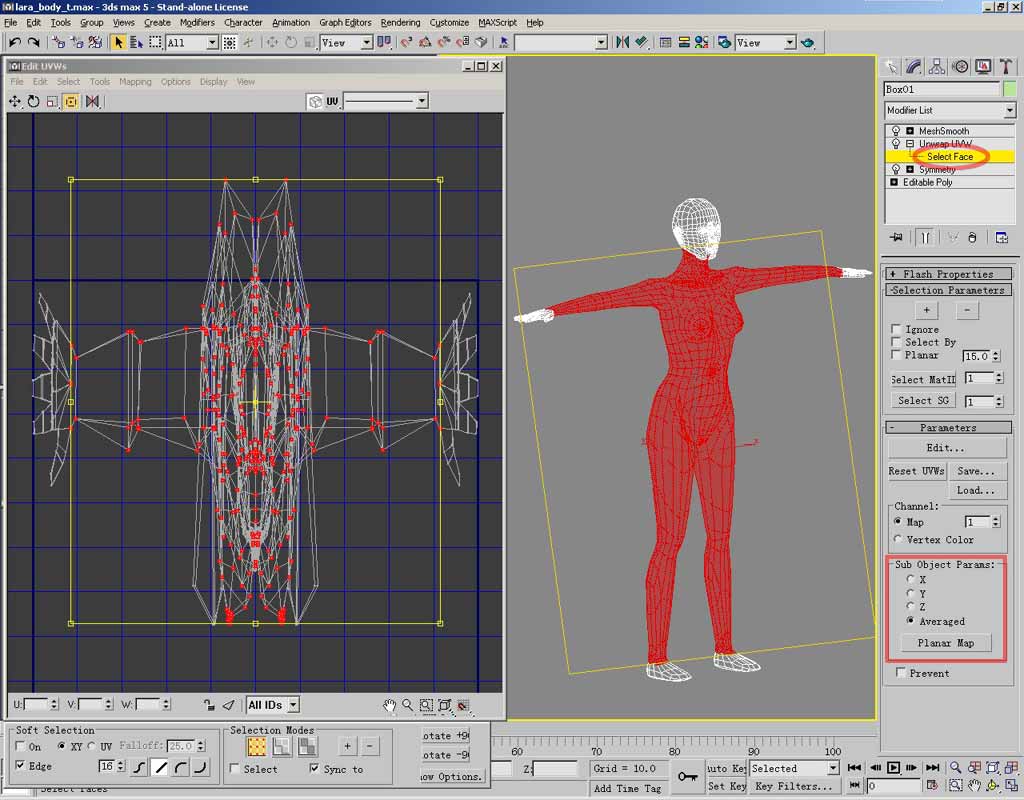Click the Mirror tool in Edit UVWs toolbar
This screenshot has width=1024, height=800.
click(x=92, y=101)
